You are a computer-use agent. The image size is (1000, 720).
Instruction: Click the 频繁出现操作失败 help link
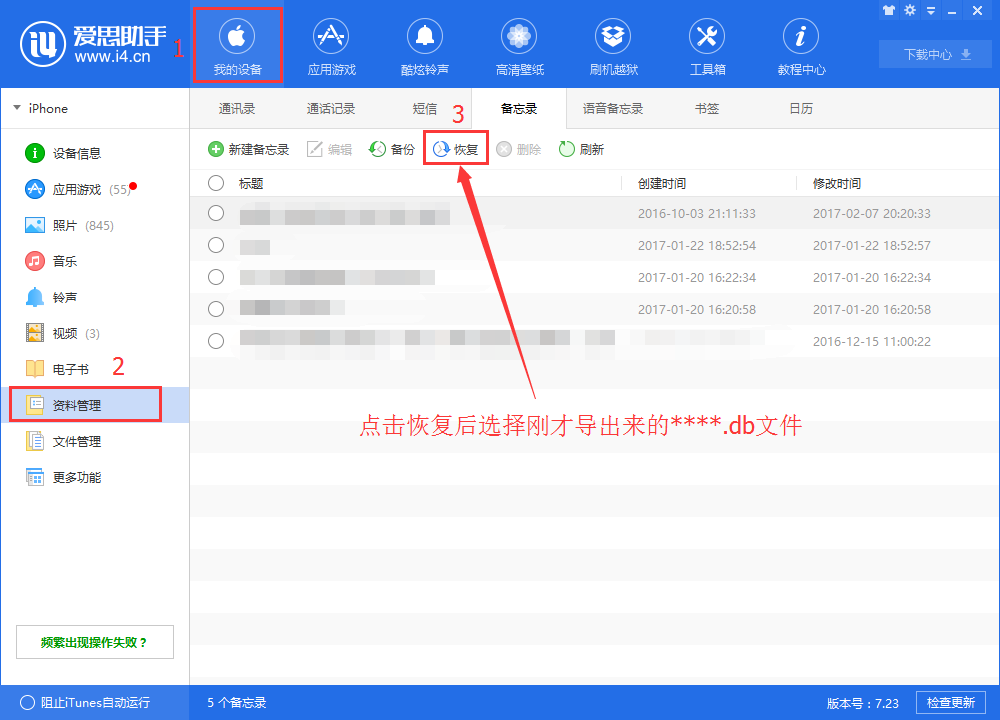click(94, 641)
